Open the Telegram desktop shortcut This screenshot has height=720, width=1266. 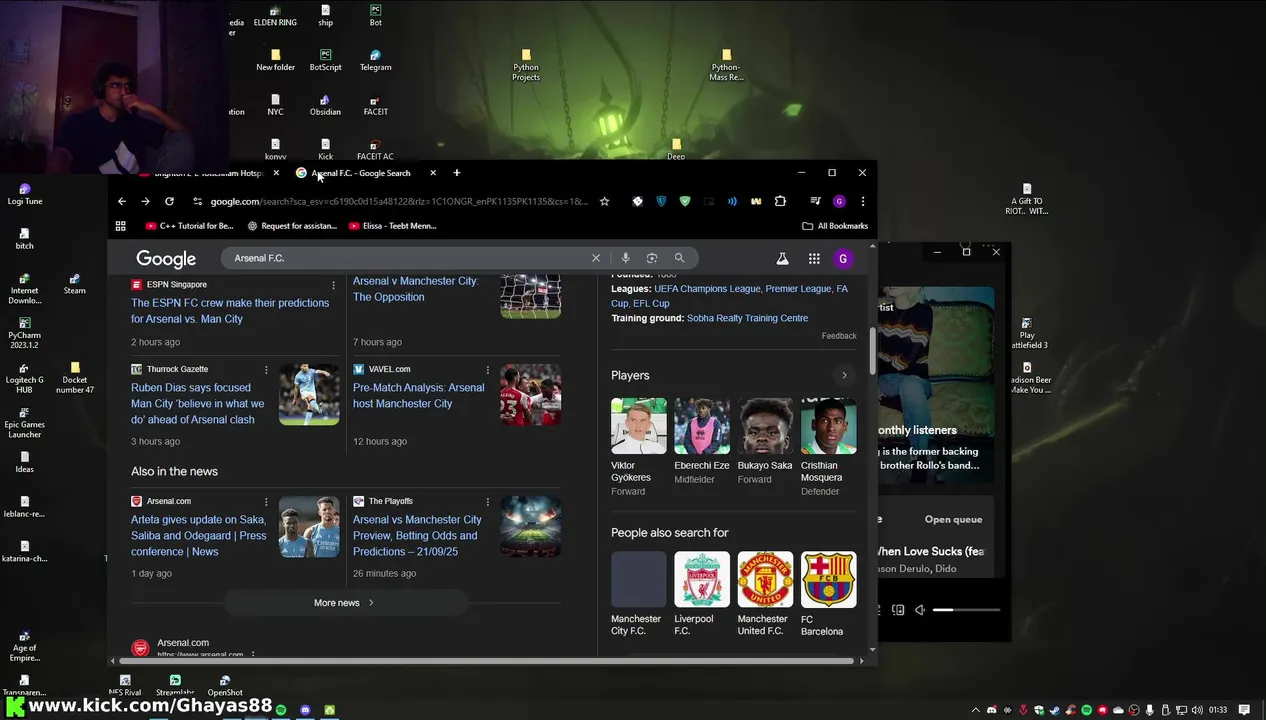pyautogui.click(x=375, y=60)
